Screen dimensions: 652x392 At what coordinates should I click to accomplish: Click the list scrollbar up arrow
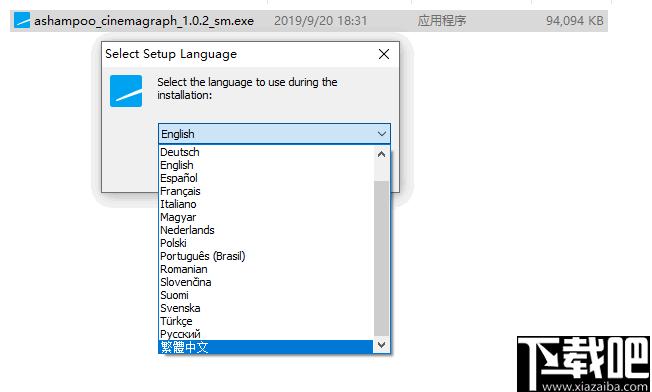point(381,154)
